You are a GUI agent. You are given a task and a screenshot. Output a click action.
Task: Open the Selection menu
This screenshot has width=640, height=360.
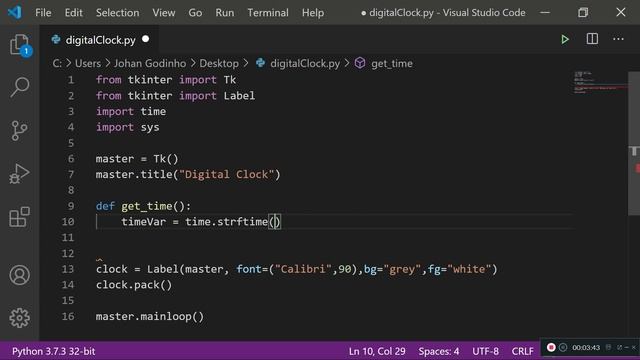pos(118,13)
